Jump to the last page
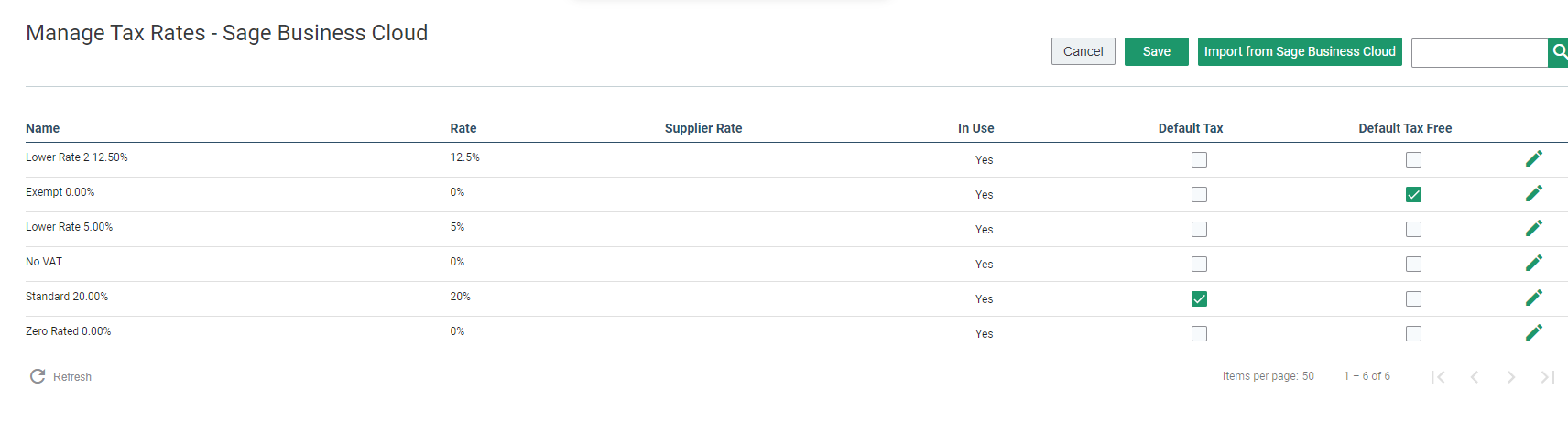Viewport: 1568px width, 422px height. point(1548,377)
